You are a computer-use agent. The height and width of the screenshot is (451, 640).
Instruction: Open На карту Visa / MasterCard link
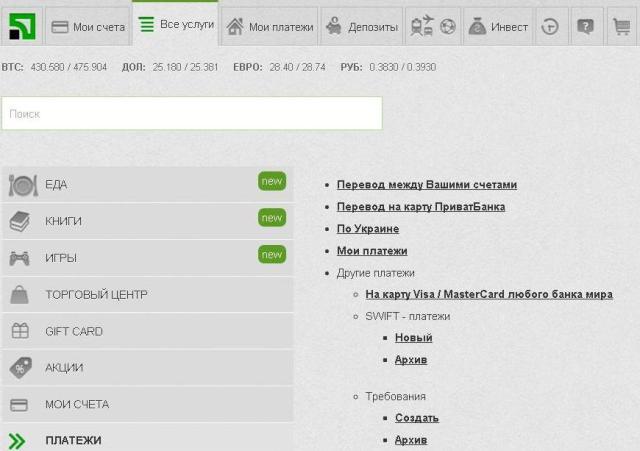489,294
